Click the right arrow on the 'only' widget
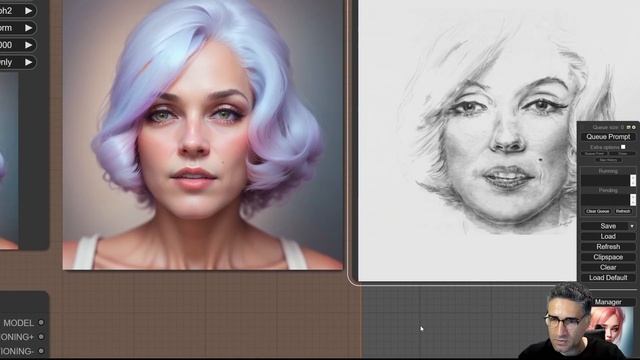Viewport: 640px width, 360px height. pyautogui.click(x=29, y=62)
